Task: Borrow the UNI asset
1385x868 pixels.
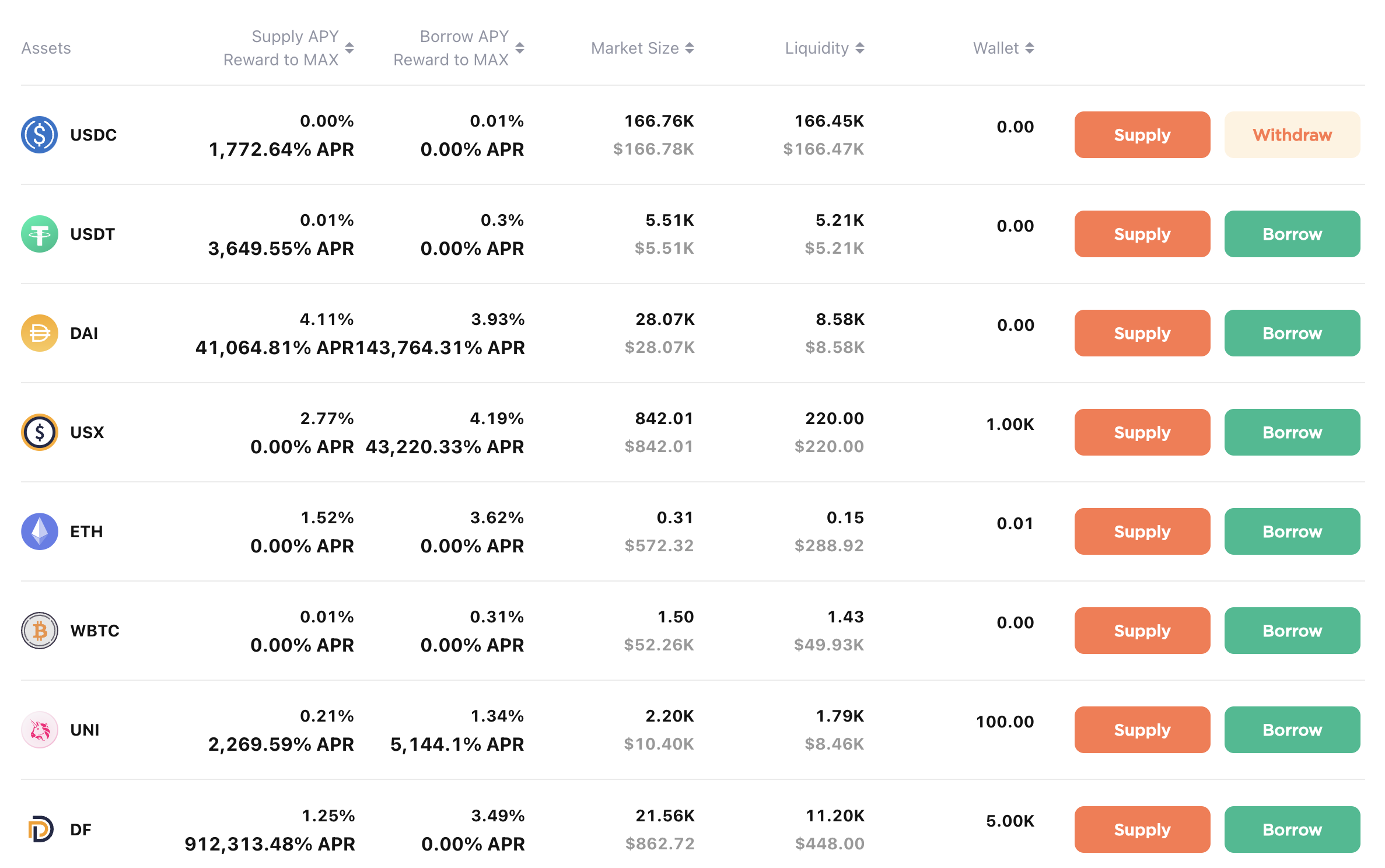Action: pos(1292,730)
